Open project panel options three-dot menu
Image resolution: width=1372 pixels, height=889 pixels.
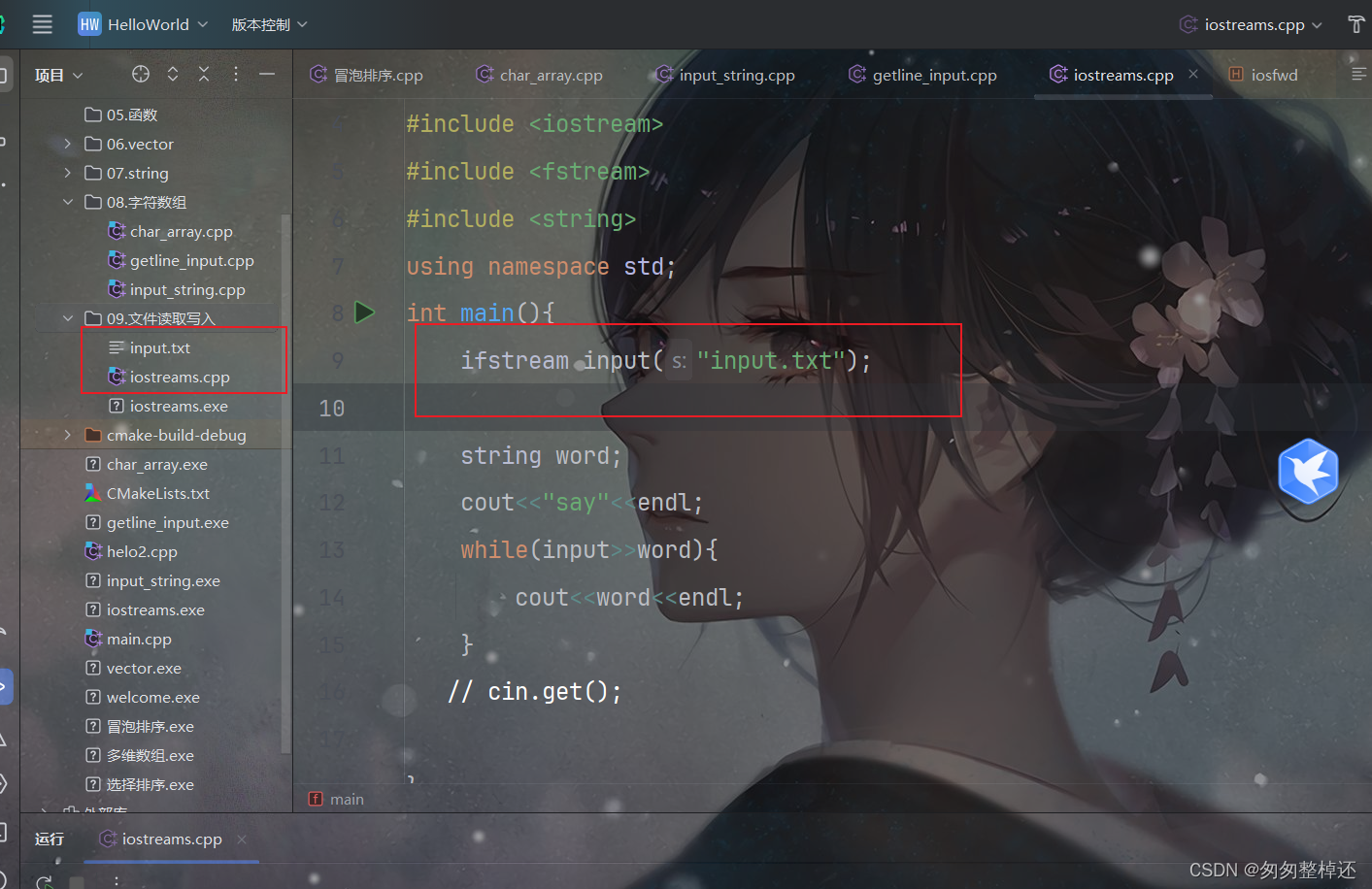(x=236, y=74)
